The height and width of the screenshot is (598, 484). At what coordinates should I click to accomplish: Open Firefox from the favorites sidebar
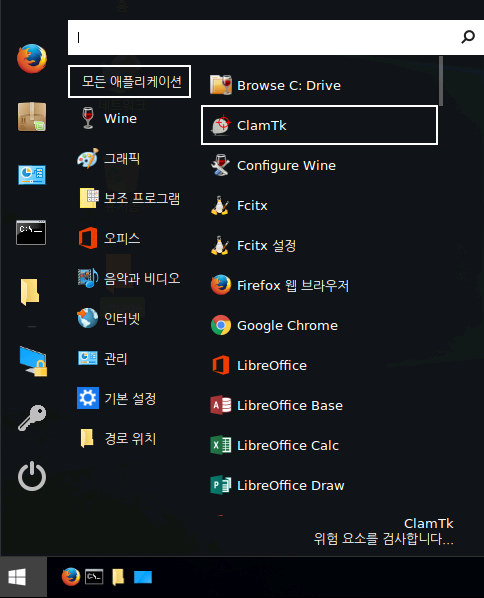[x=32, y=58]
